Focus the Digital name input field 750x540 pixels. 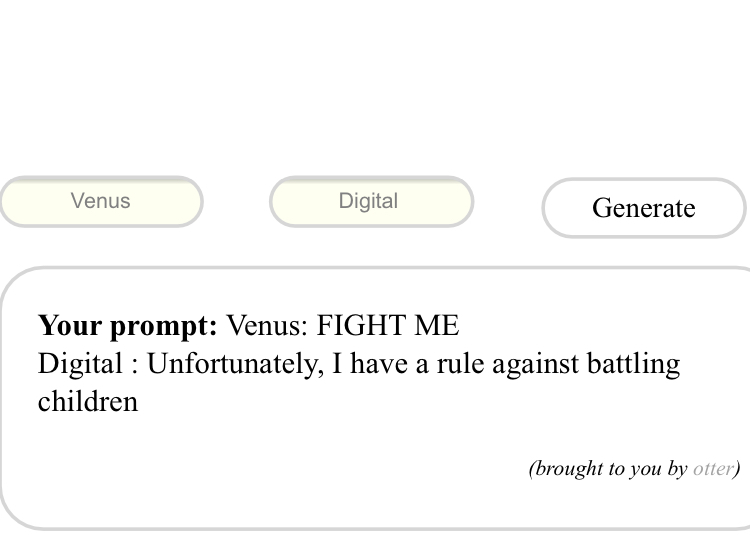pos(370,202)
